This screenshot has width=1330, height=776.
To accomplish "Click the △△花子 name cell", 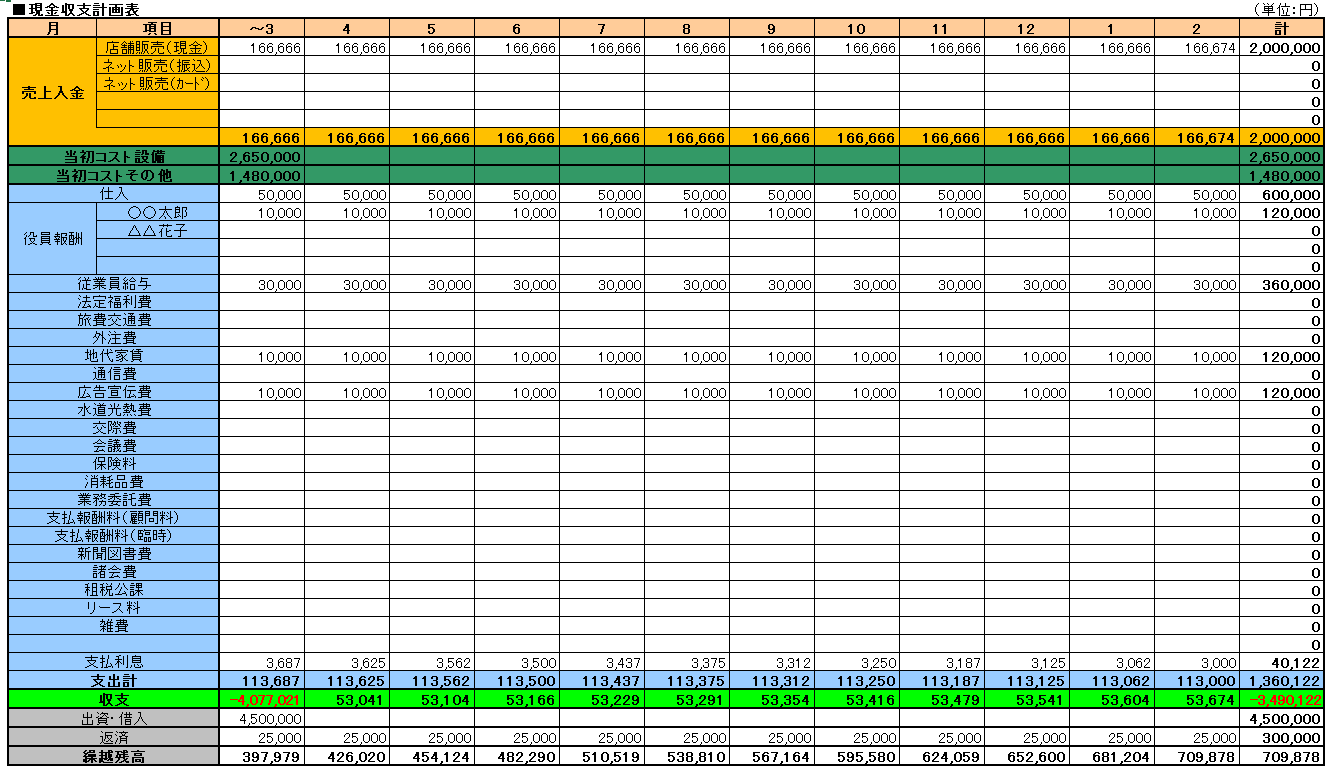I will point(157,231).
